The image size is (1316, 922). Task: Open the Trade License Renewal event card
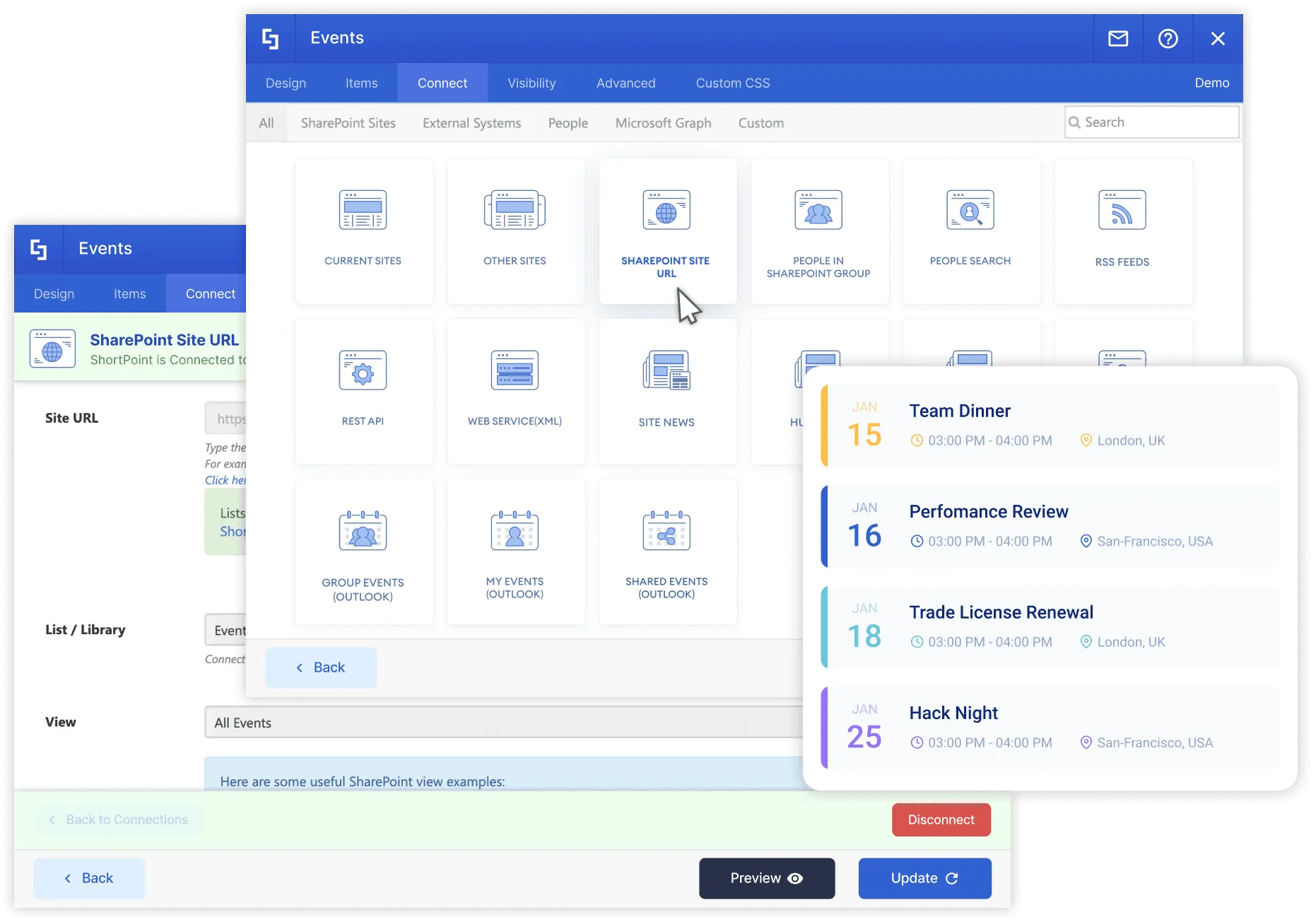coord(1050,627)
